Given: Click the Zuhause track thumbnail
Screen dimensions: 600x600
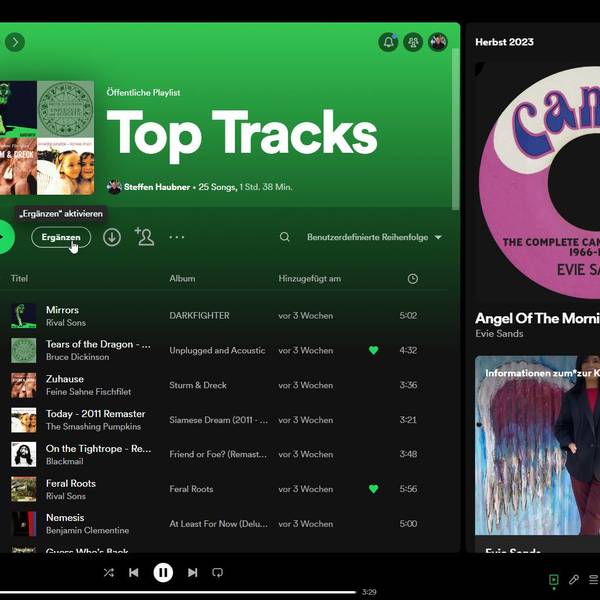Looking at the screenshot, I should [x=23, y=385].
